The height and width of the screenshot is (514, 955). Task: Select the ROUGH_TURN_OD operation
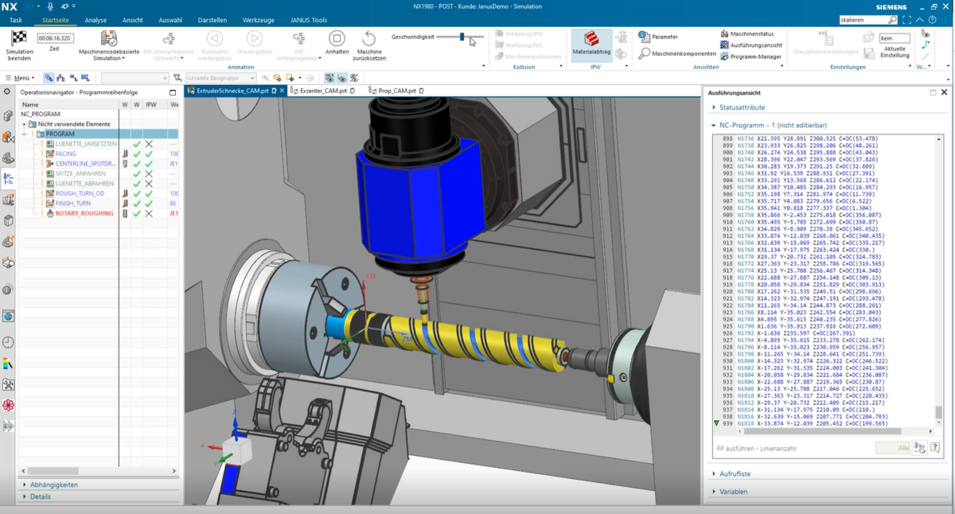[x=79, y=193]
